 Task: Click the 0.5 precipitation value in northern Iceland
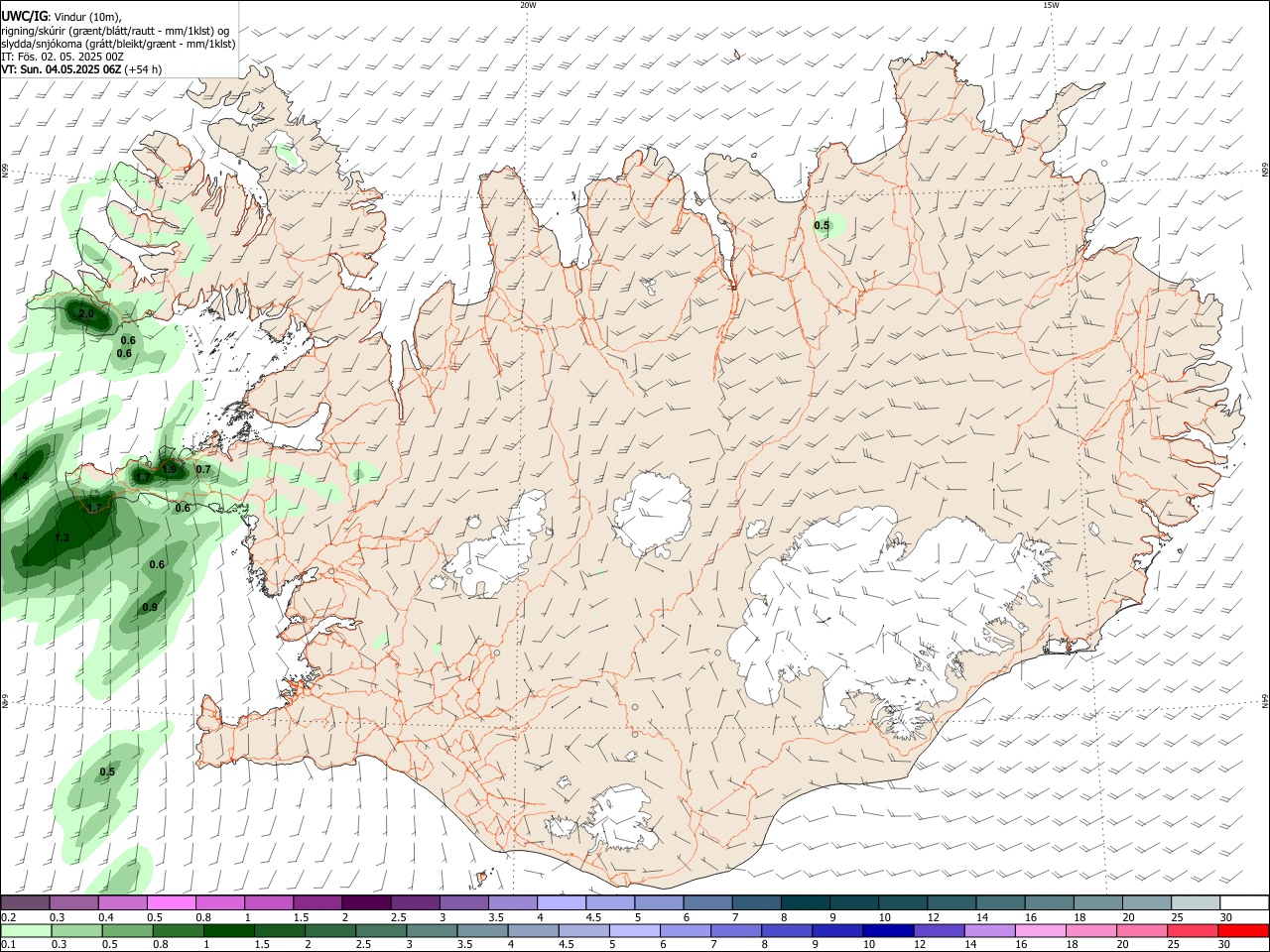coord(822,226)
